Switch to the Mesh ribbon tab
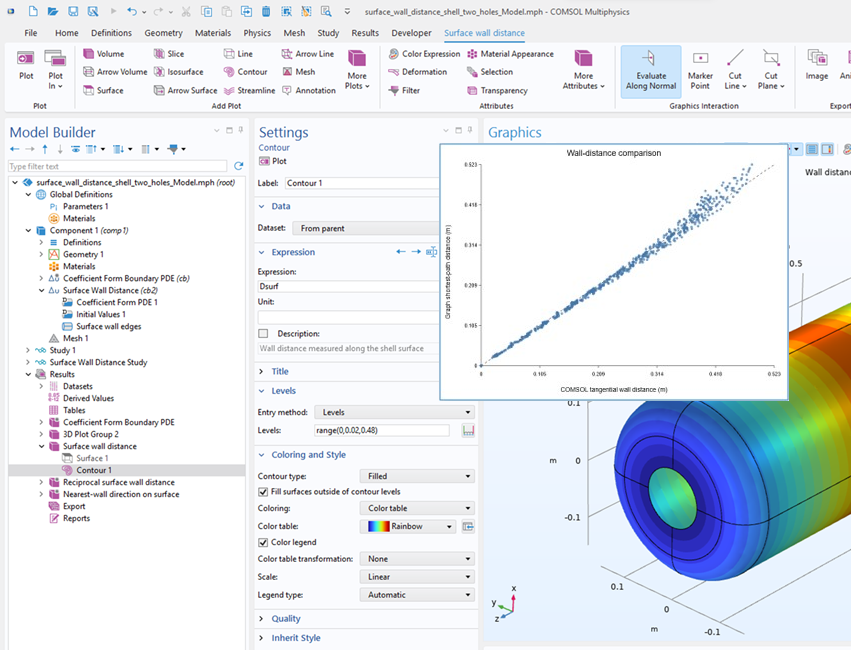851x650 pixels. [x=294, y=33]
